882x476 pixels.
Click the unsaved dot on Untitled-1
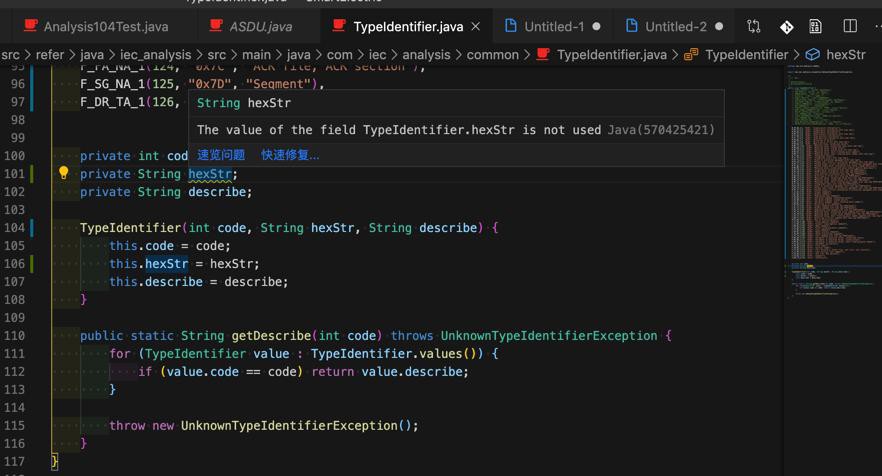(x=596, y=26)
